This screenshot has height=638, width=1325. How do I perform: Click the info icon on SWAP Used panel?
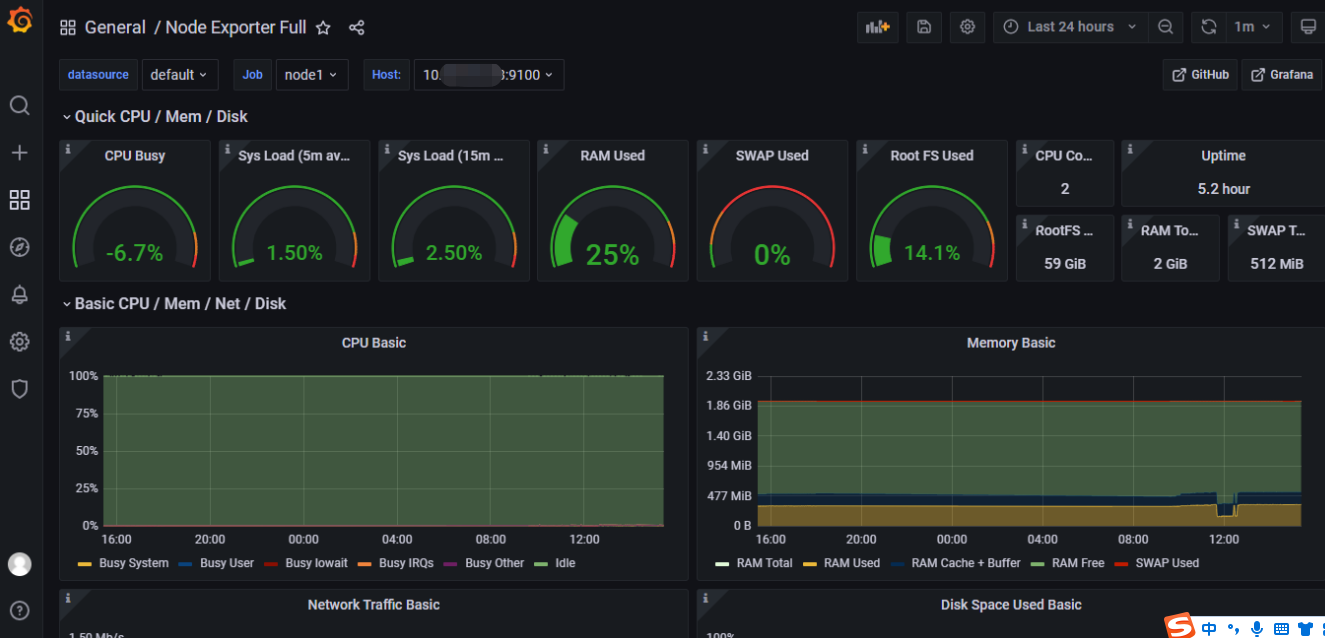[706, 149]
